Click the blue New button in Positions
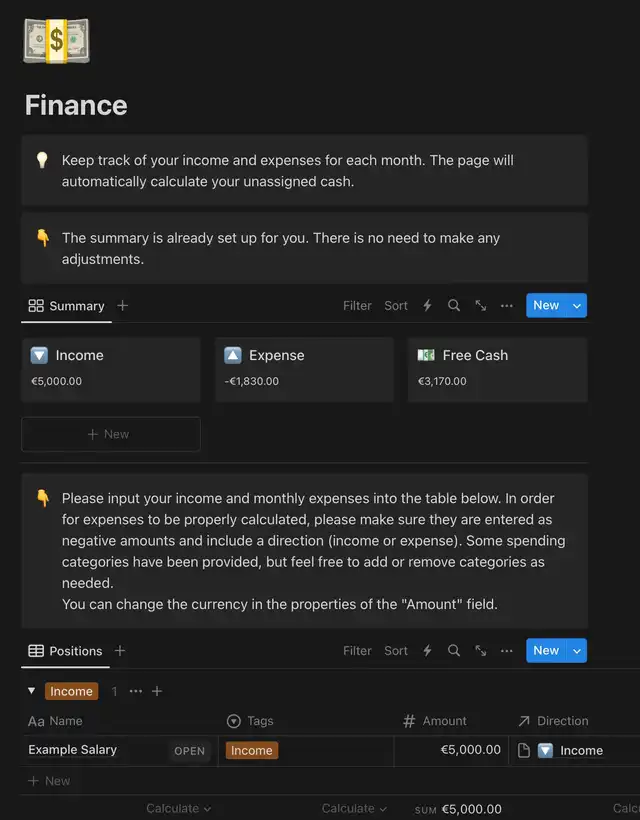The height and width of the screenshot is (820, 640). [x=546, y=651]
